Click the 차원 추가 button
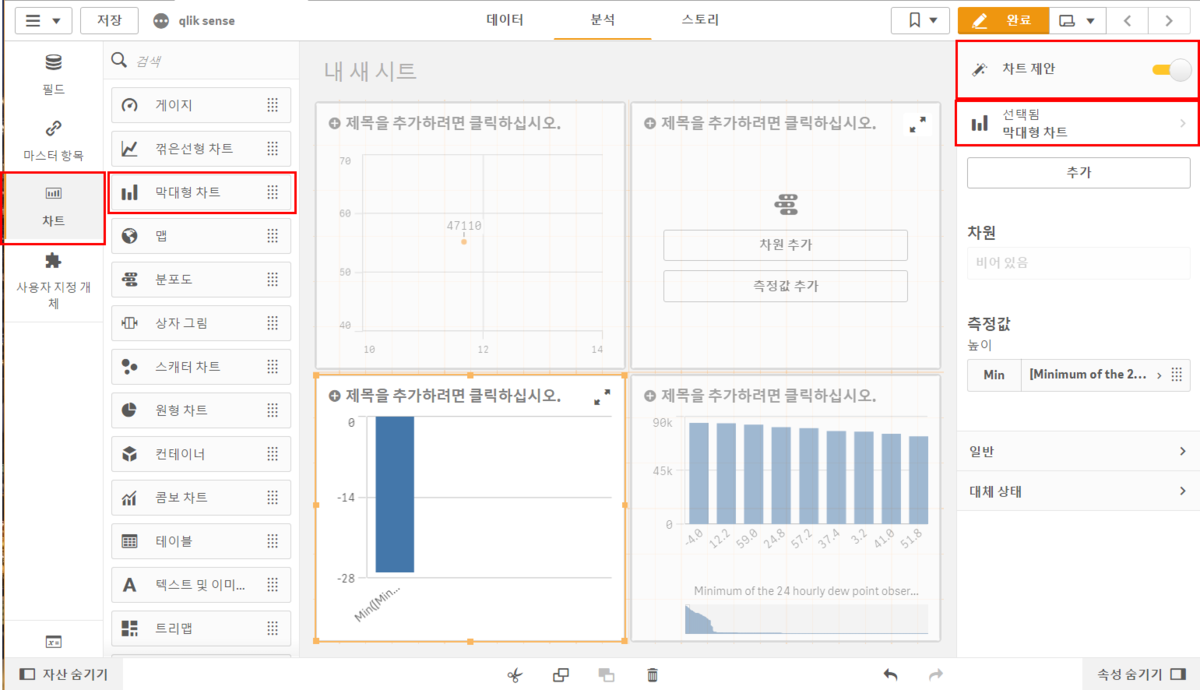 (785, 245)
